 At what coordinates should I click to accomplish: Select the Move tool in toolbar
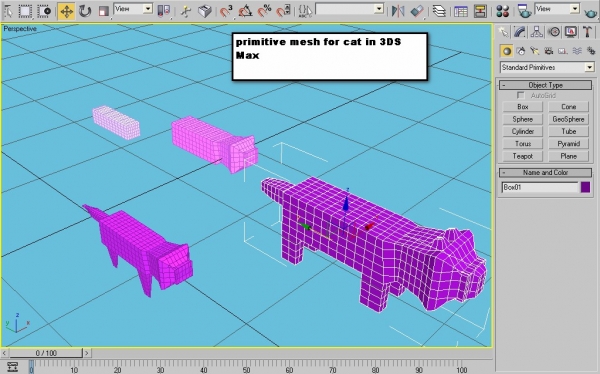tap(67, 11)
